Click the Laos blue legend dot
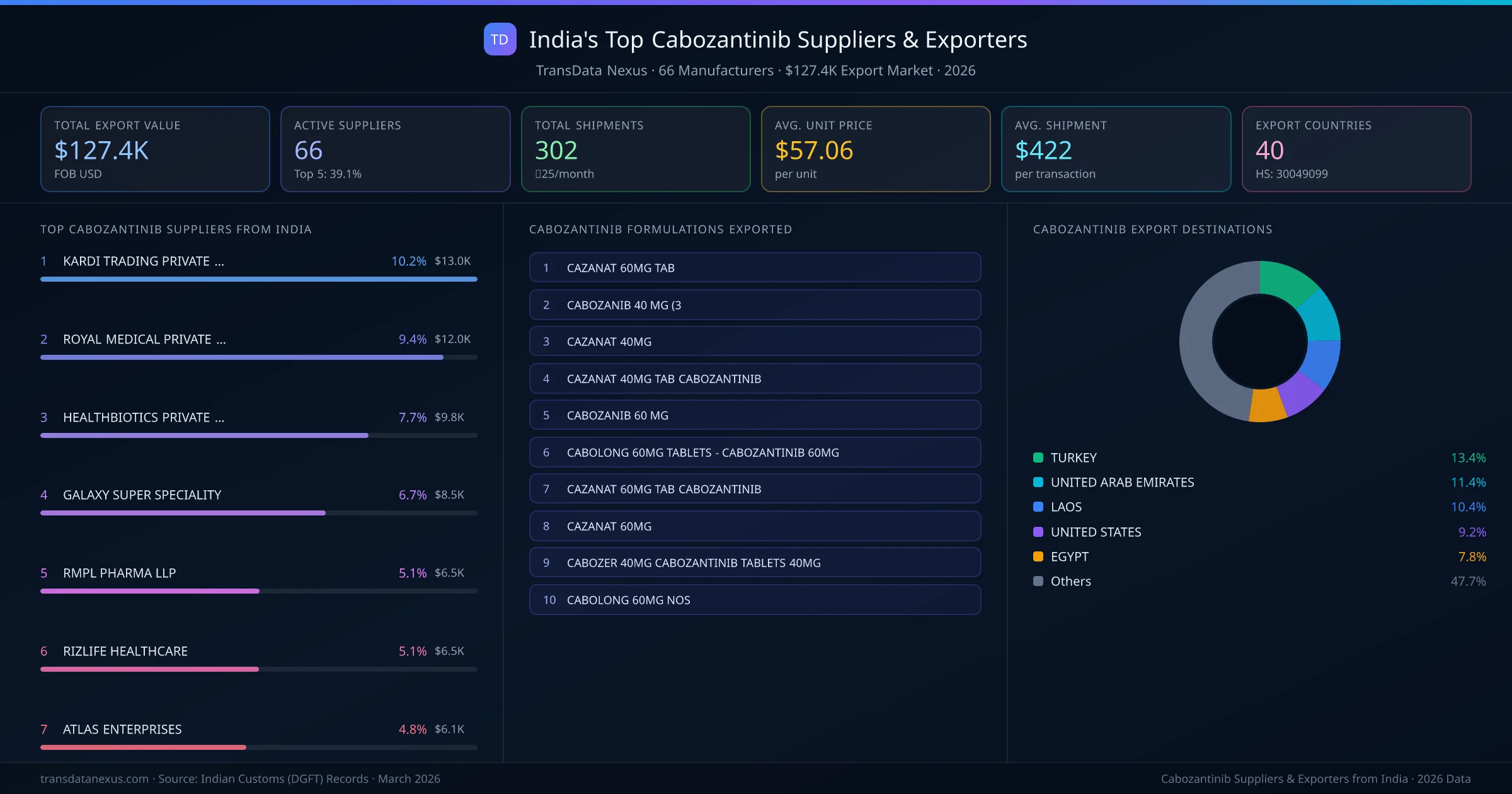1512x794 pixels. [1037, 507]
